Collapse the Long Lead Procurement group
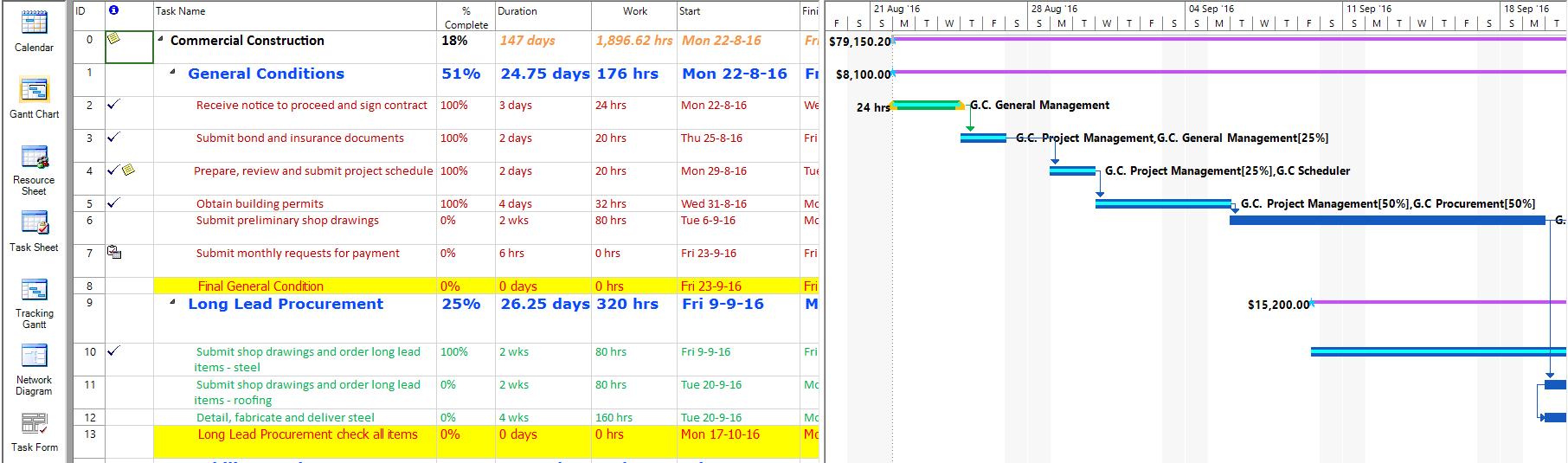The image size is (1568, 463). point(172,302)
